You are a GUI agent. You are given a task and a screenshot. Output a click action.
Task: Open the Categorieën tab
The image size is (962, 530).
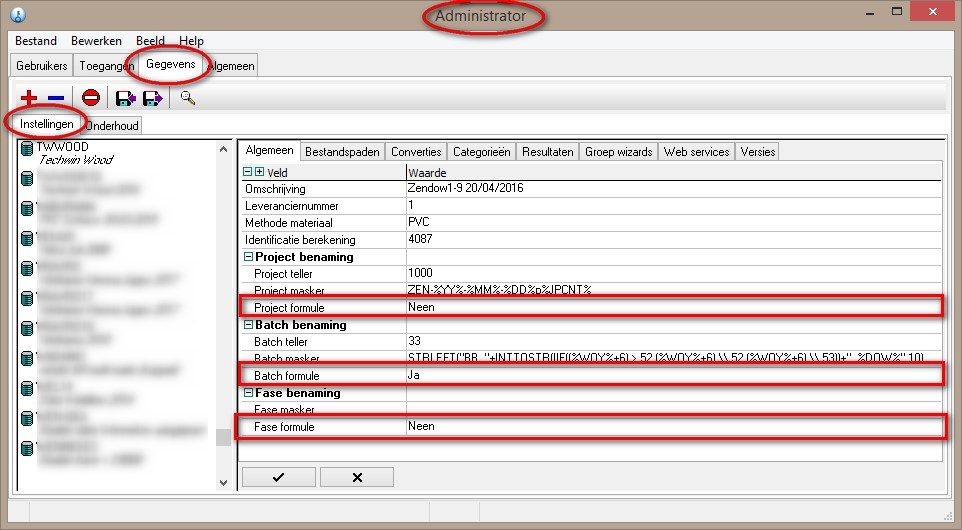pos(482,152)
